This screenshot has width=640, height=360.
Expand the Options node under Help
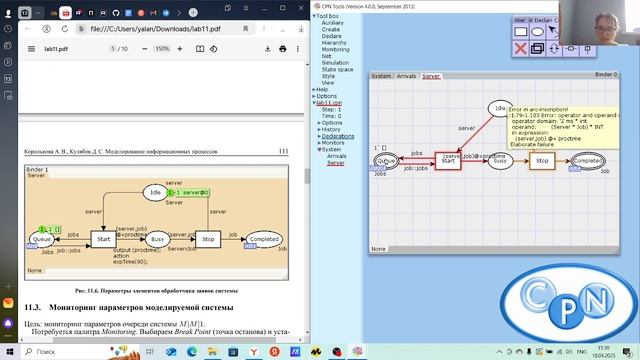click(x=314, y=96)
